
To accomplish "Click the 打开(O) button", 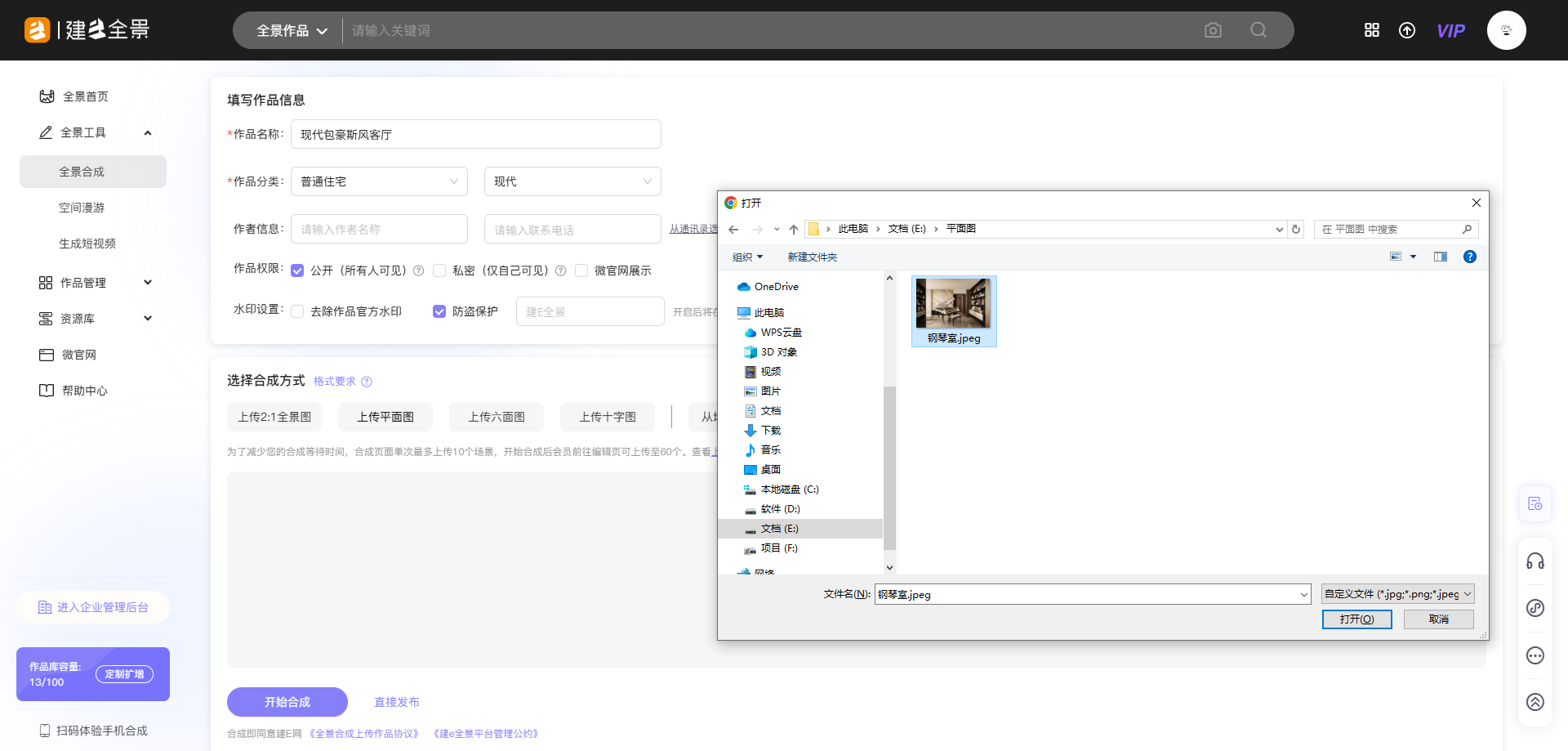I will 1356,619.
